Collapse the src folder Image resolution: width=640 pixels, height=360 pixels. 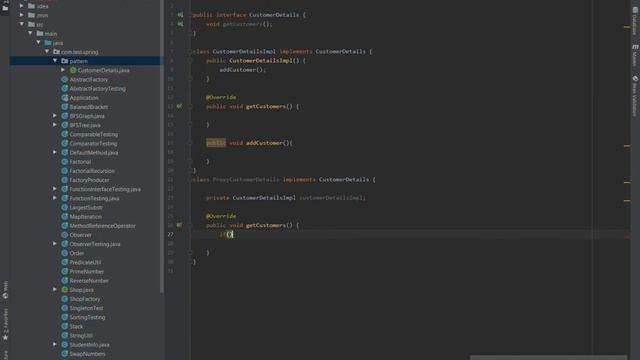coord(22,24)
